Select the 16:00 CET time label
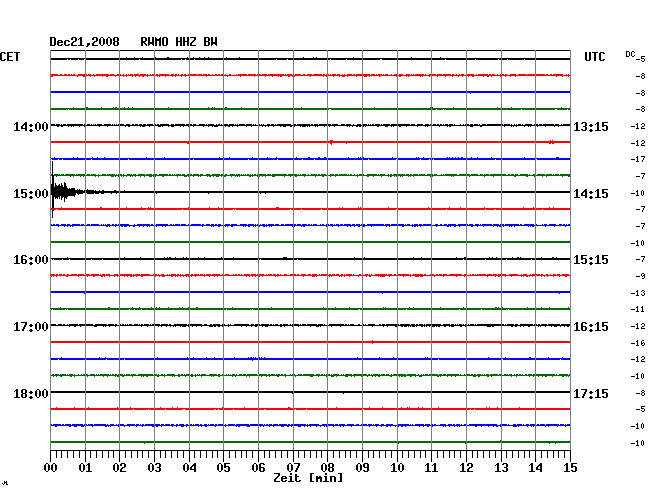Image resolution: width=650 pixels, height=494 pixels. pos(31,260)
